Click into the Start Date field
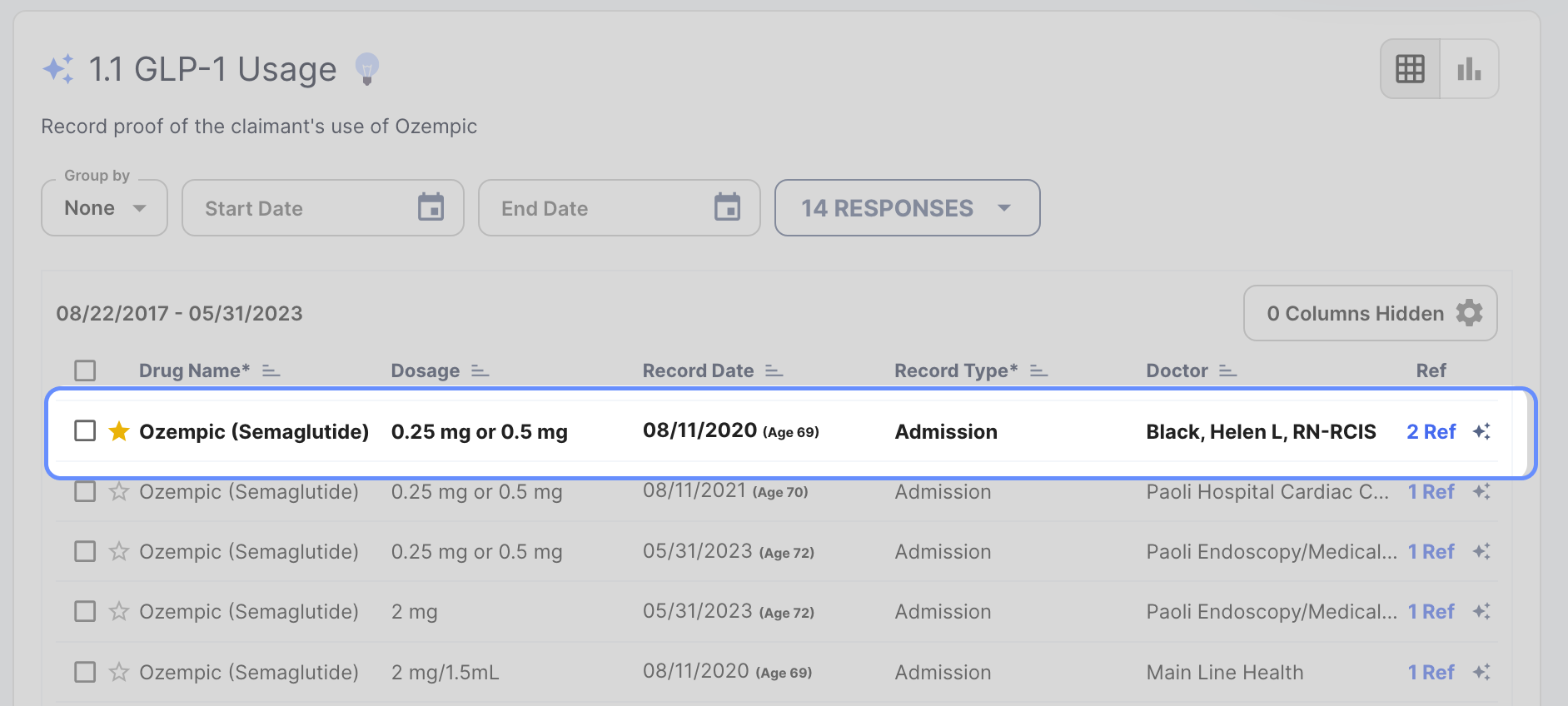The width and height of the screenshot is (1568, 706). point(323,207)
